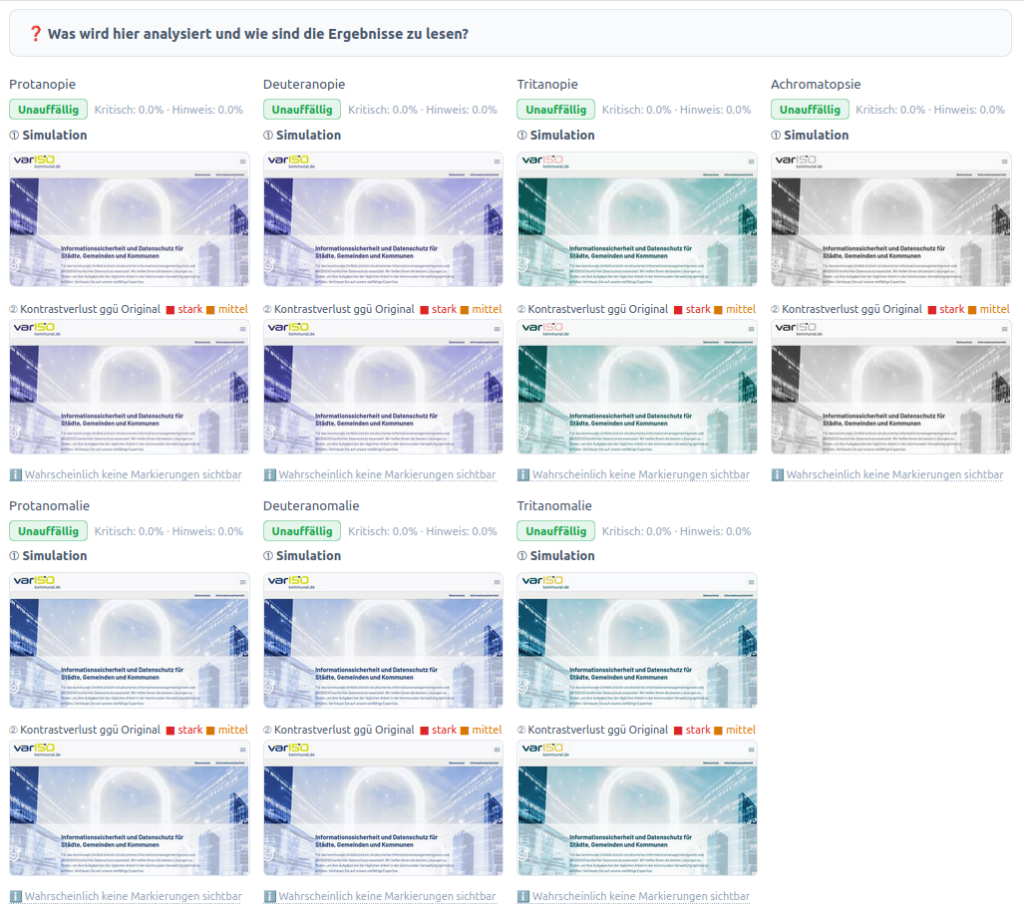Click 'Wahrscheinlich keine Markierungen sichtbar' under Deuteranomalie
The height and width of the screenshot is (913, 1024).
pyautogui.click(x=387, y=896)
